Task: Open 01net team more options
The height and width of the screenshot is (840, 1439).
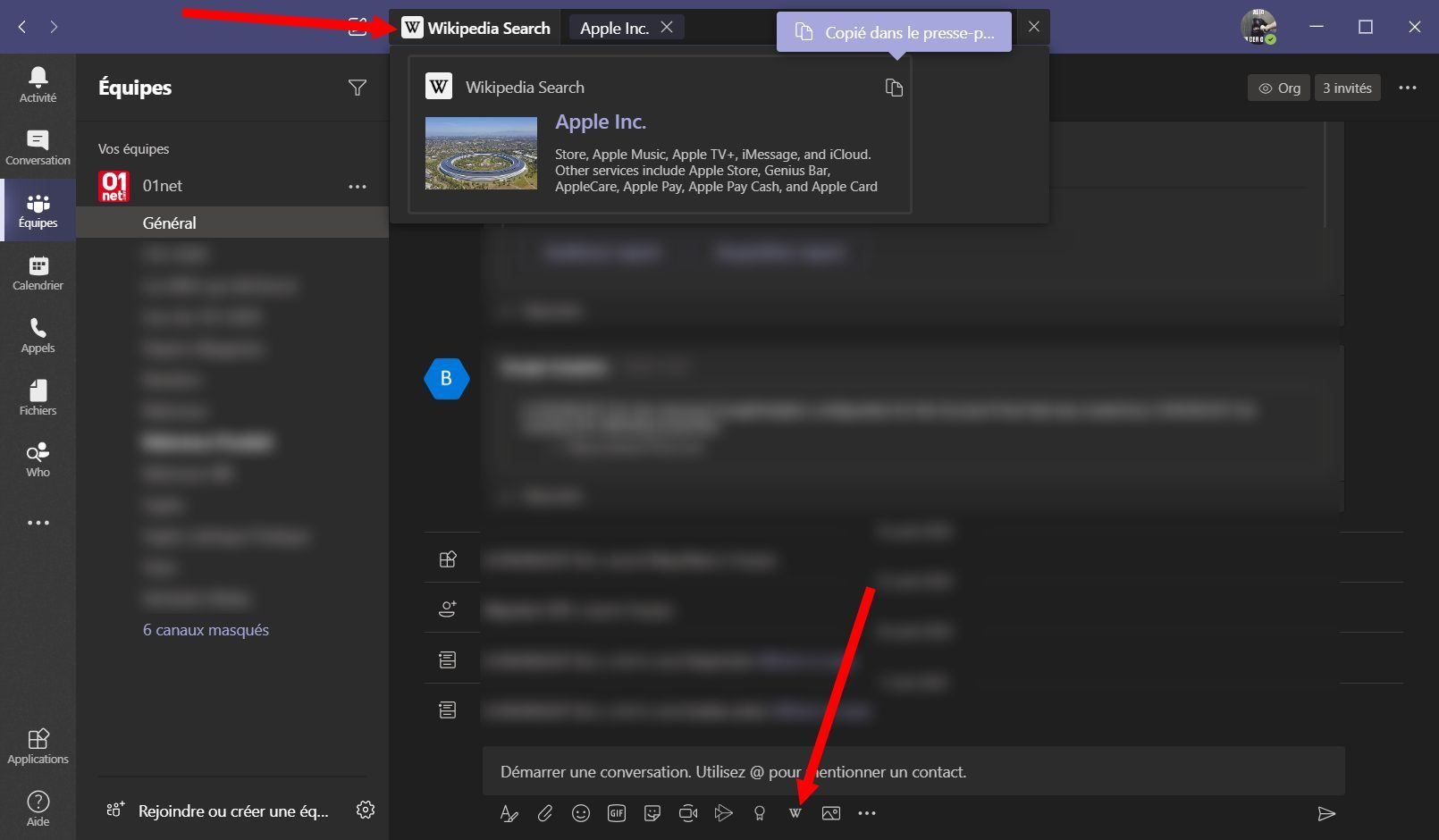Action: pyautogui.click(x=358, y=186)
